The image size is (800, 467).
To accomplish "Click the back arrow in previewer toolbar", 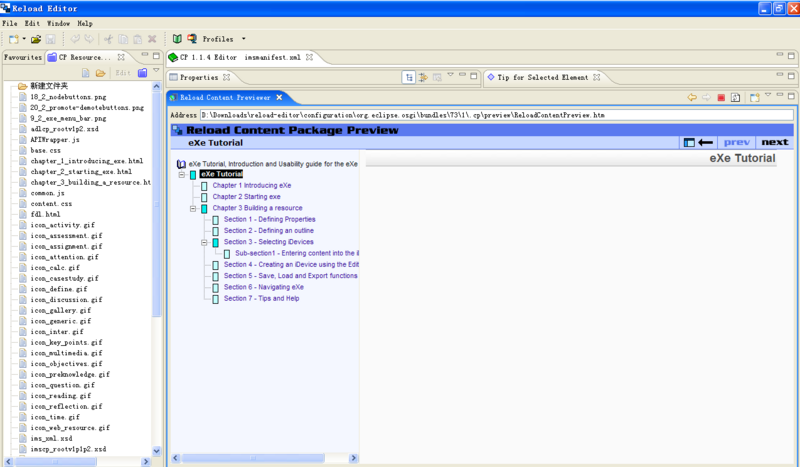I will click(691, 97).
